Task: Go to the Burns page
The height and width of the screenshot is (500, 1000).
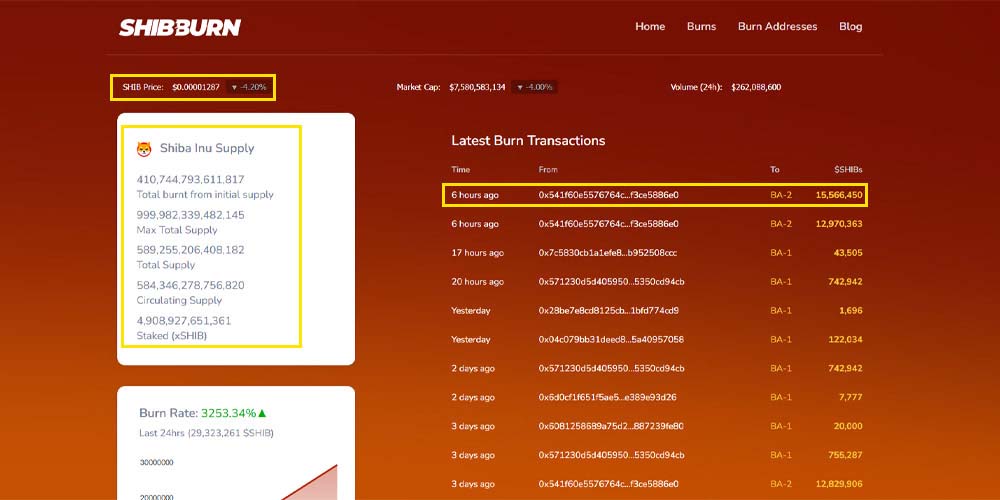Action: 702,26
